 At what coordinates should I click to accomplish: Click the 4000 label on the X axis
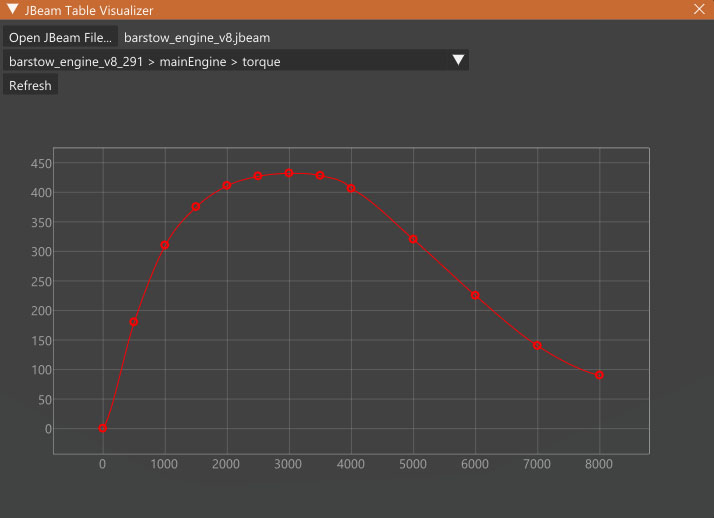351,464
